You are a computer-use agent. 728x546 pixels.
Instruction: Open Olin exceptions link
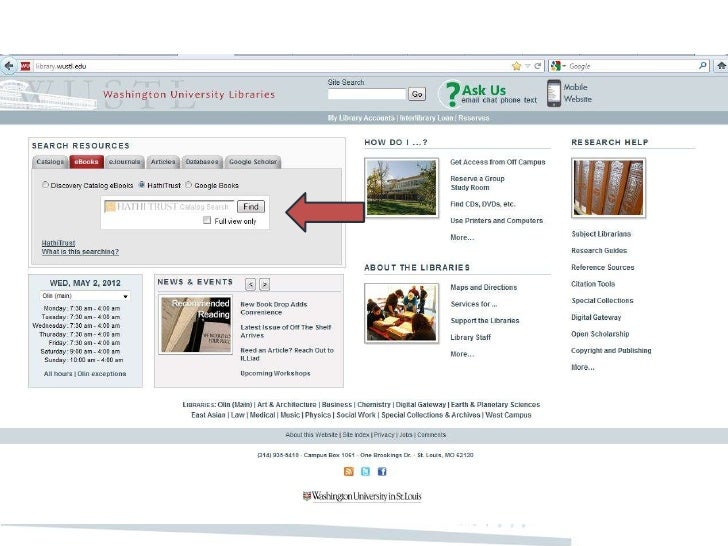click(102, 374)
